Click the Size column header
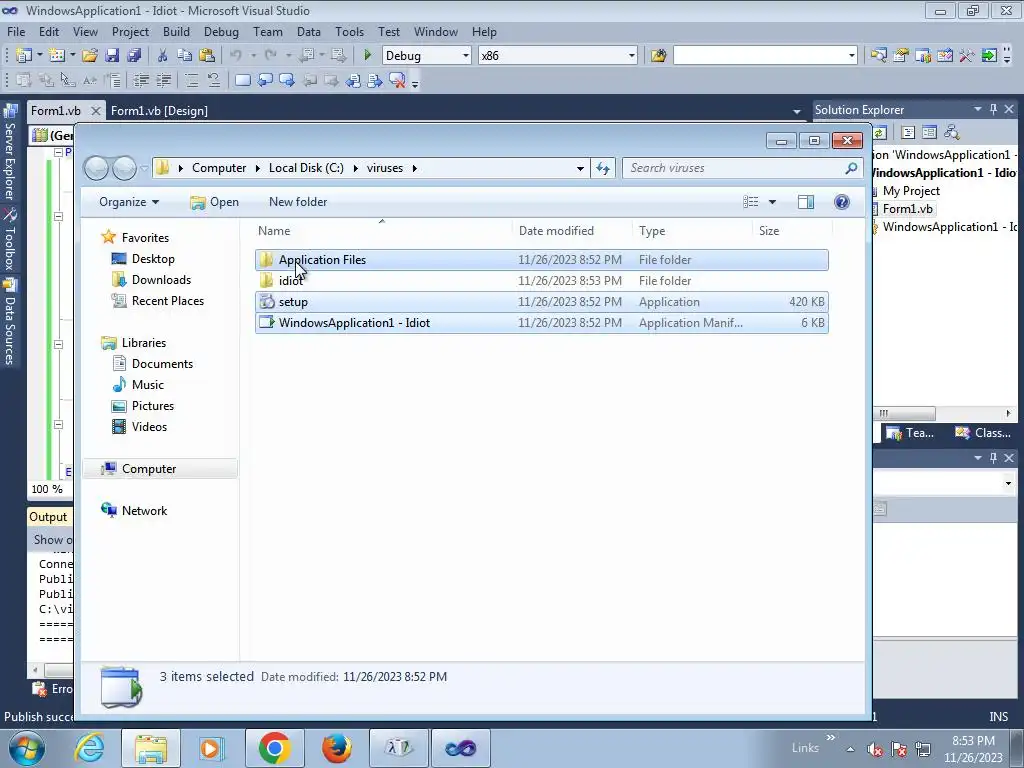Image resolution: width=1024 pixels, height=768 pixels. pyautogui.click(x=793, y=231)
